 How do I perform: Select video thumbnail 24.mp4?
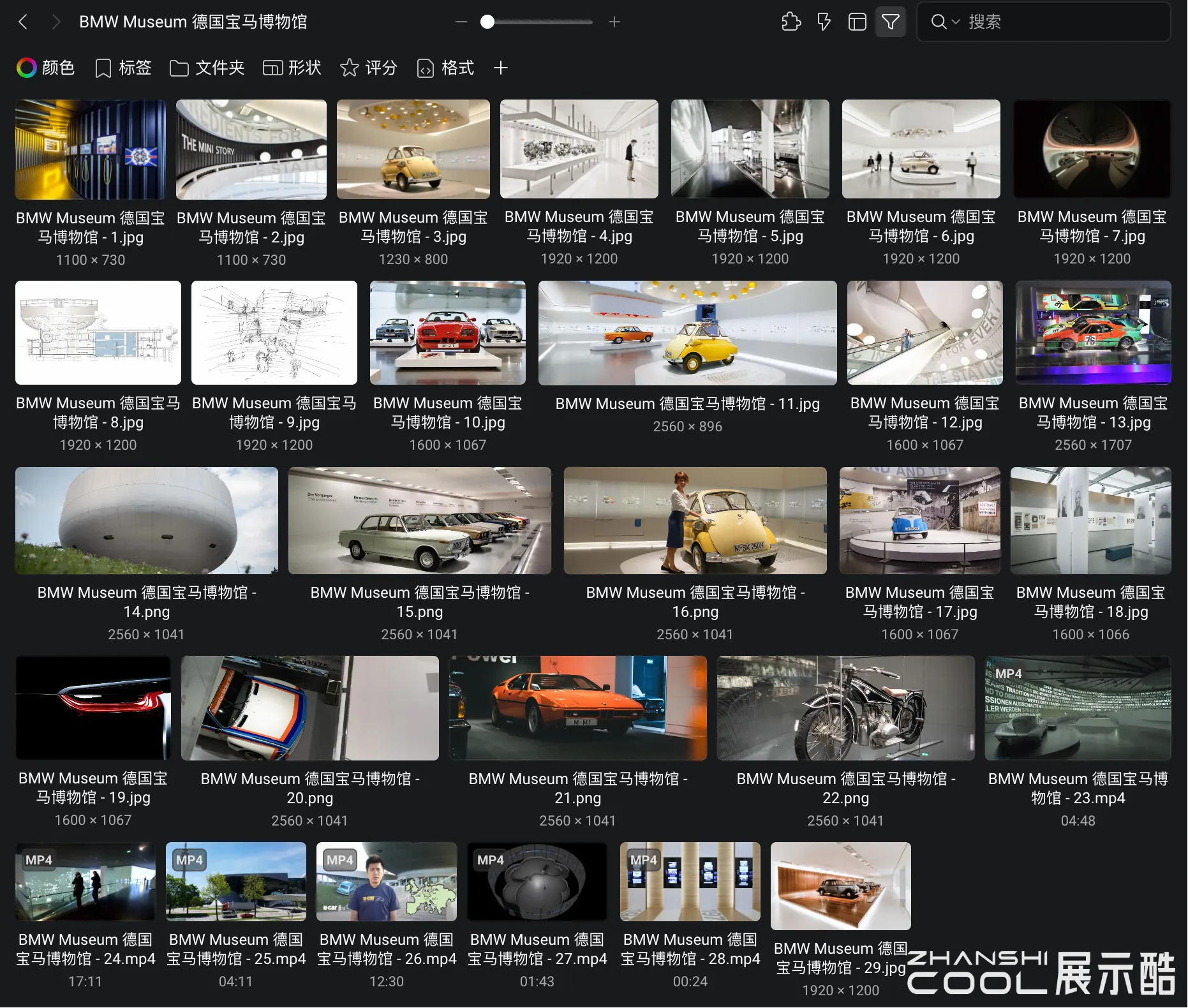pos(85,882)
